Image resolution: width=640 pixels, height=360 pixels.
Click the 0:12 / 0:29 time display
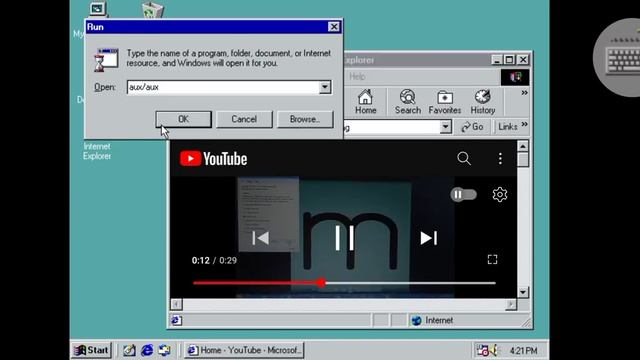214,260
